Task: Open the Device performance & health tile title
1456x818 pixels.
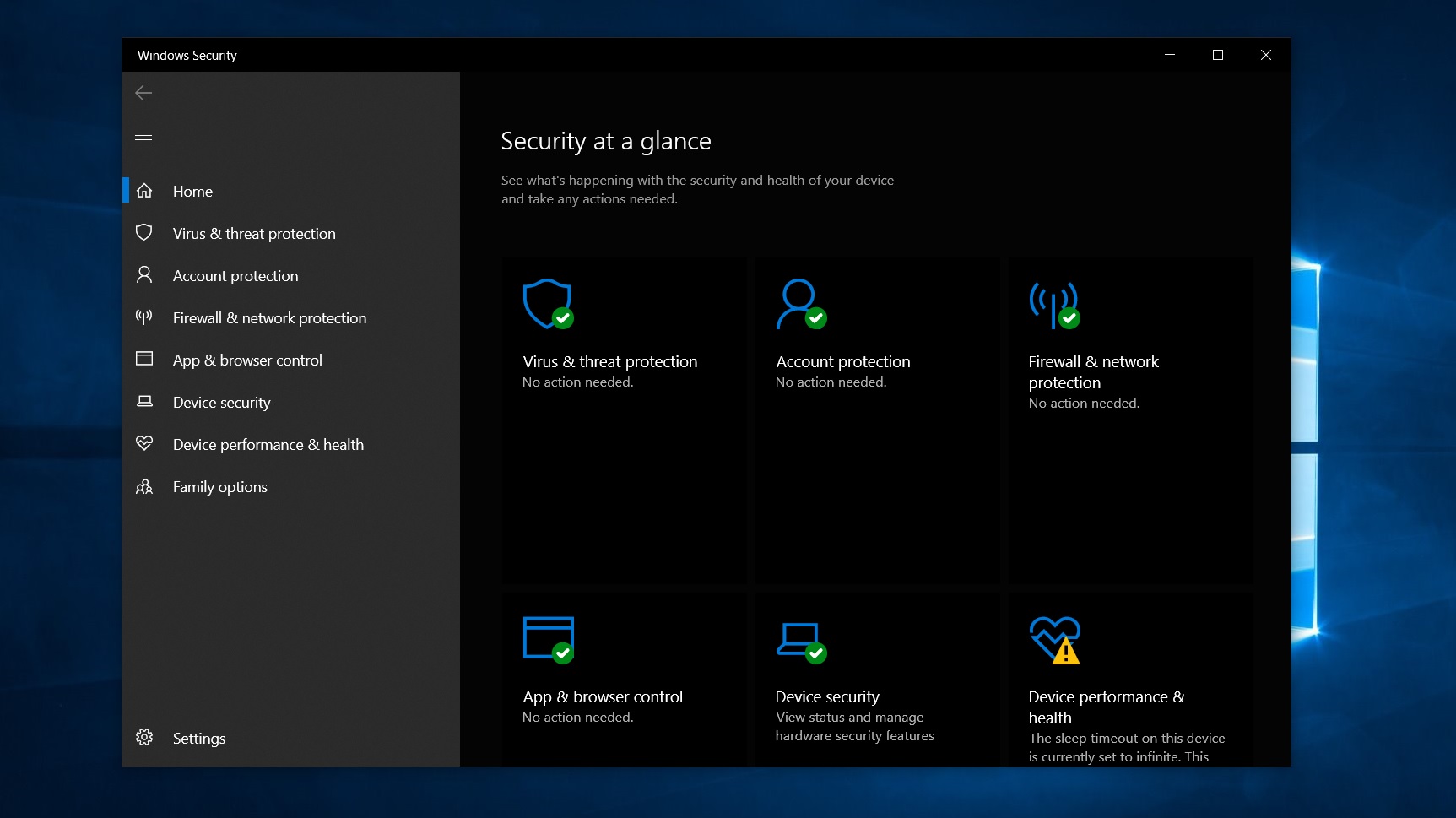Action: [x=1107, y=707]
